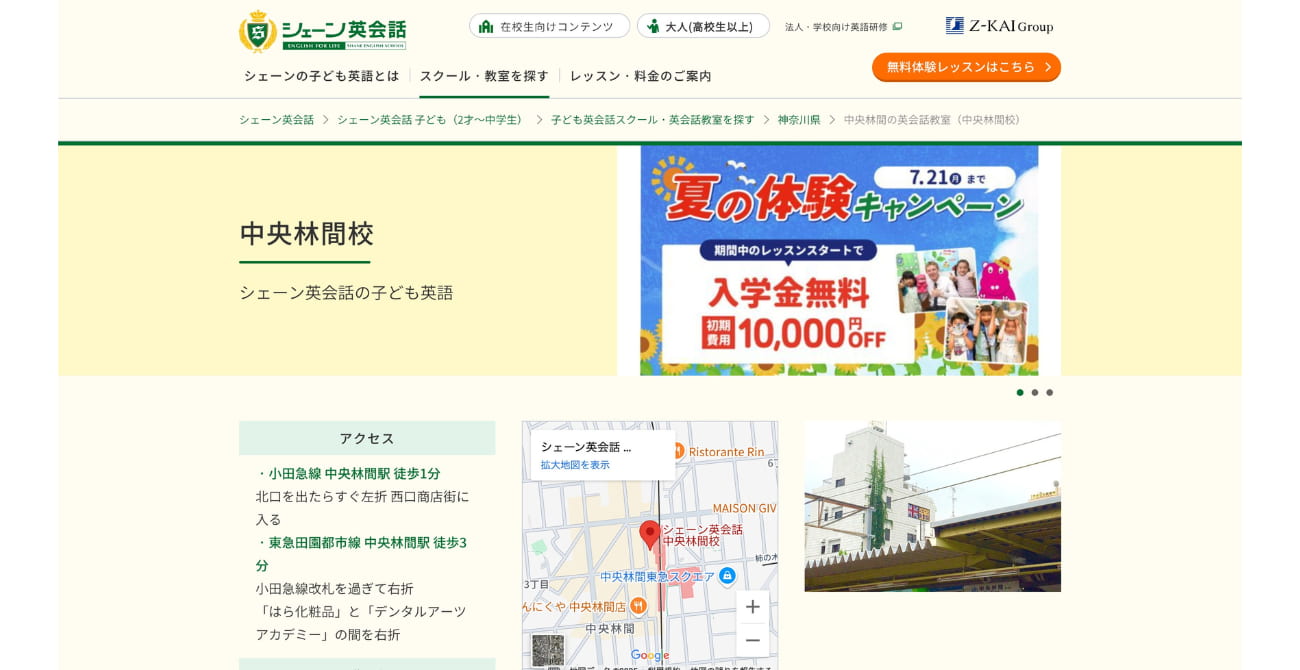Click the person icon in 大人(高校生以上) button
Image resolution: width=1300 pixels, height=670 pixels.
pos(654,26)
